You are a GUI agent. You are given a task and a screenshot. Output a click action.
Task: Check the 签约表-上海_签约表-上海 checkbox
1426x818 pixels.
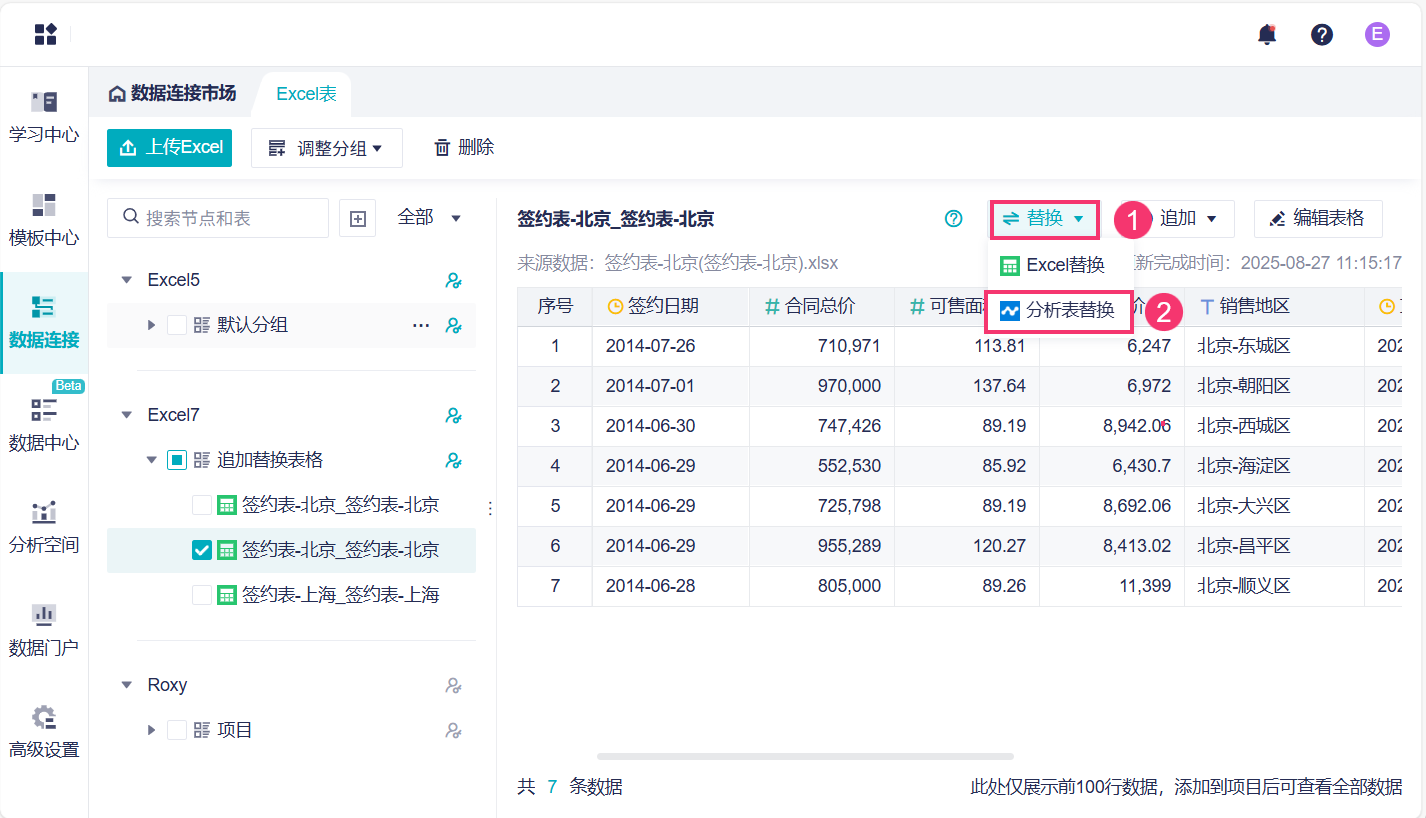point(202,595)
